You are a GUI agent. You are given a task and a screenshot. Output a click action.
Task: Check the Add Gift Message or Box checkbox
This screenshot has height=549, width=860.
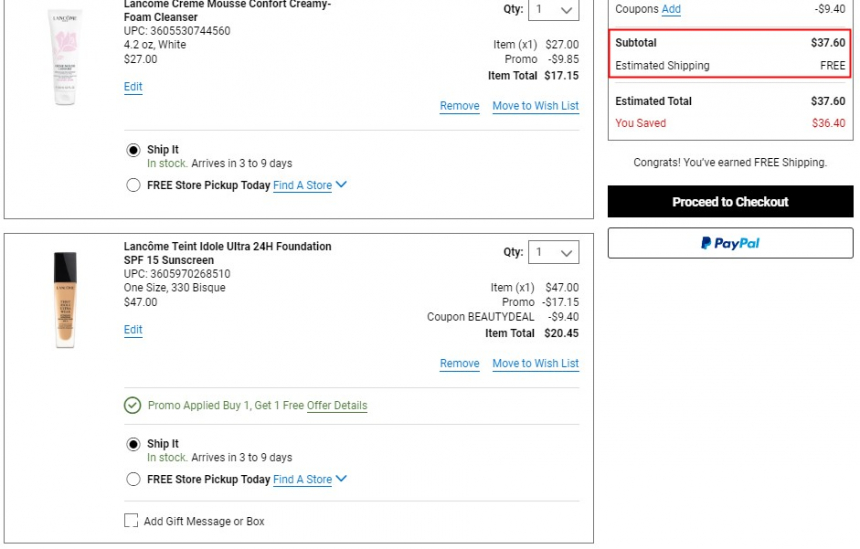click(131, 520)
